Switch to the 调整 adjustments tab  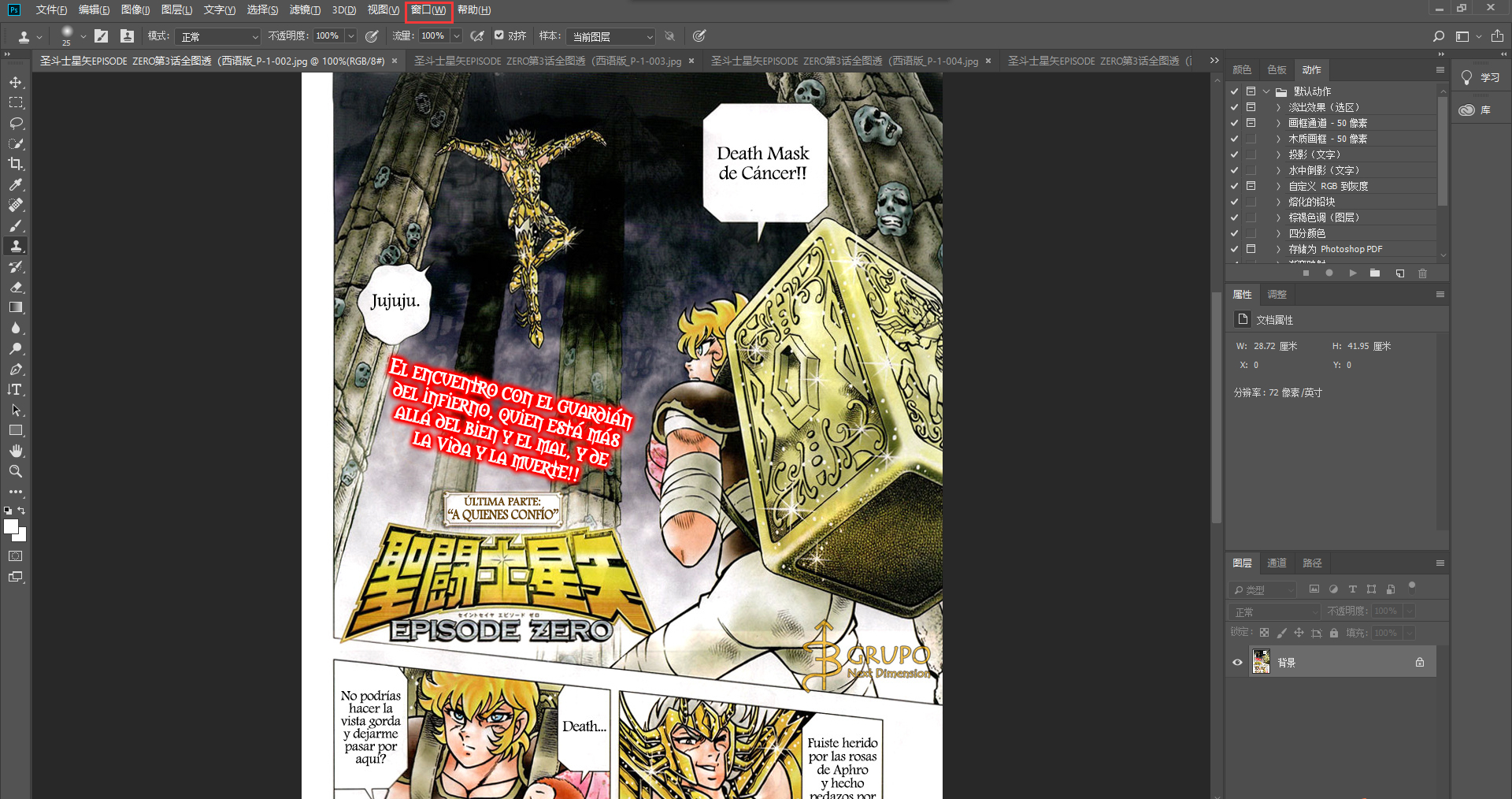(x=1277, y=294)
